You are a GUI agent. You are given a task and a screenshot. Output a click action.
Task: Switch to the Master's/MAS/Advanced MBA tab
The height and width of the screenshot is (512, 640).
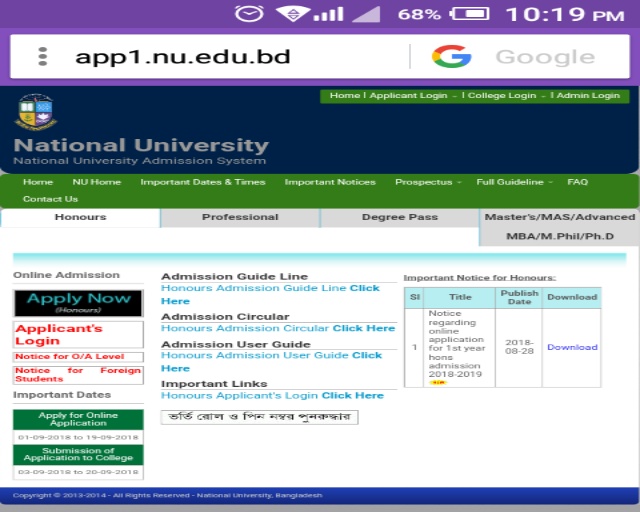point(560,227)
